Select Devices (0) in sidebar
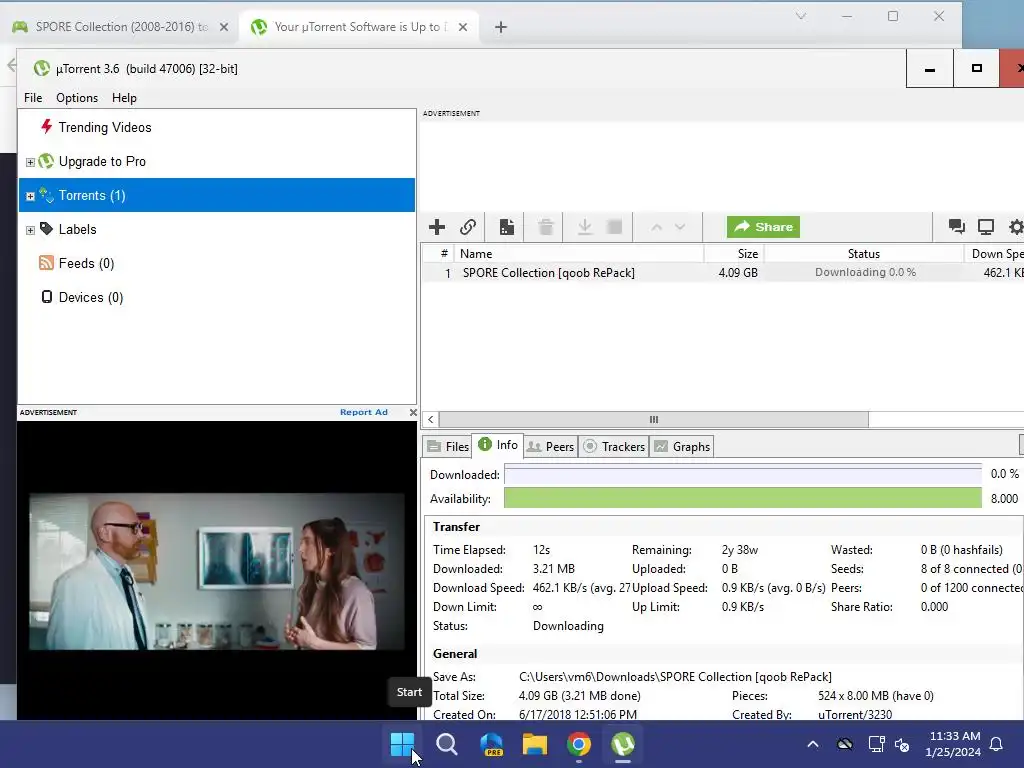 pos(91,297)
